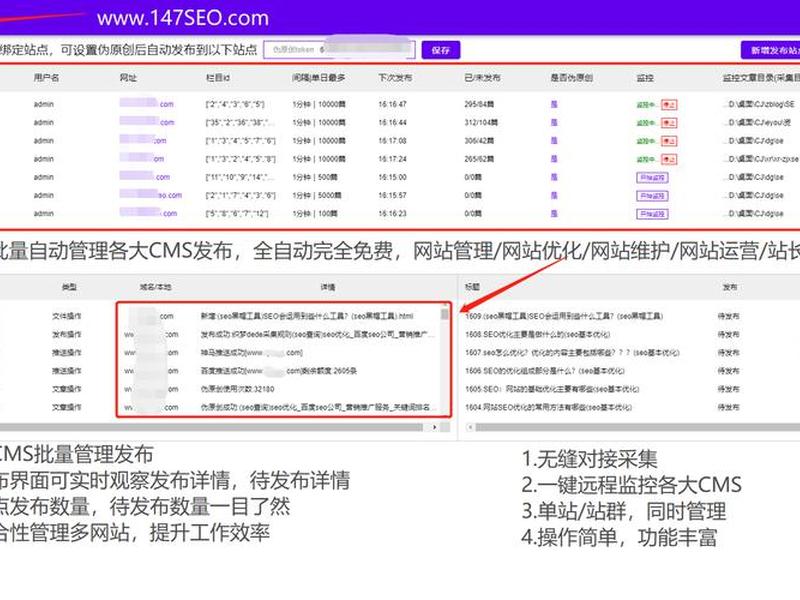Click the 网址 column header

[128, 78]
